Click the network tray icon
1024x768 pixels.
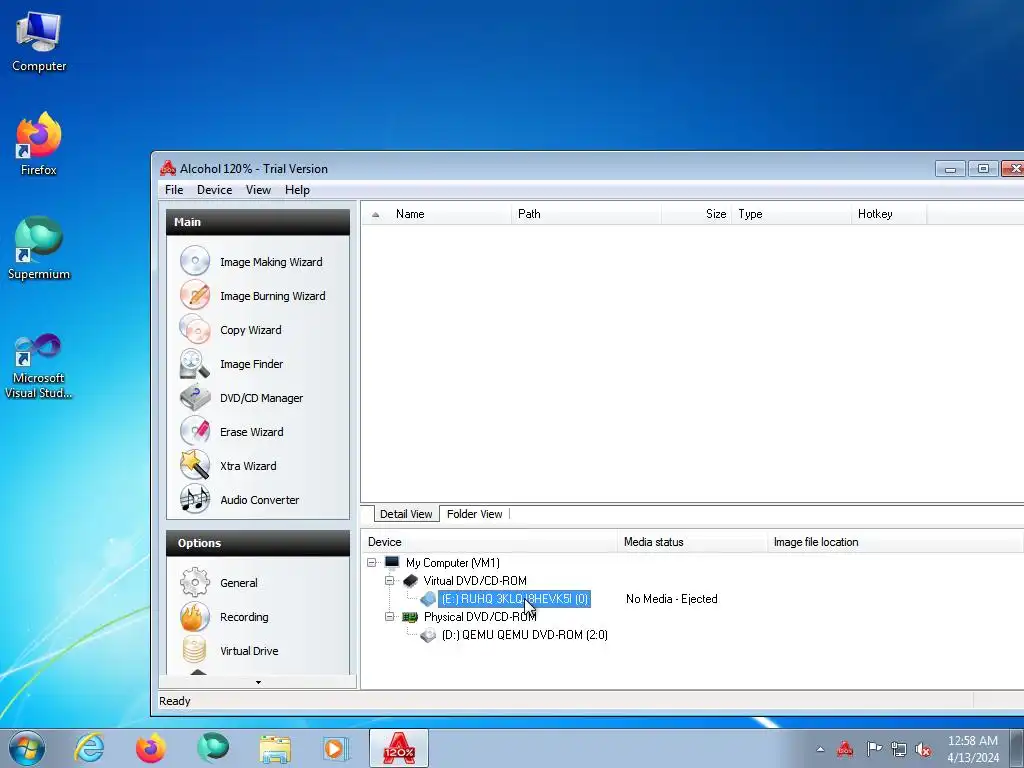click(x=899, y=749)
